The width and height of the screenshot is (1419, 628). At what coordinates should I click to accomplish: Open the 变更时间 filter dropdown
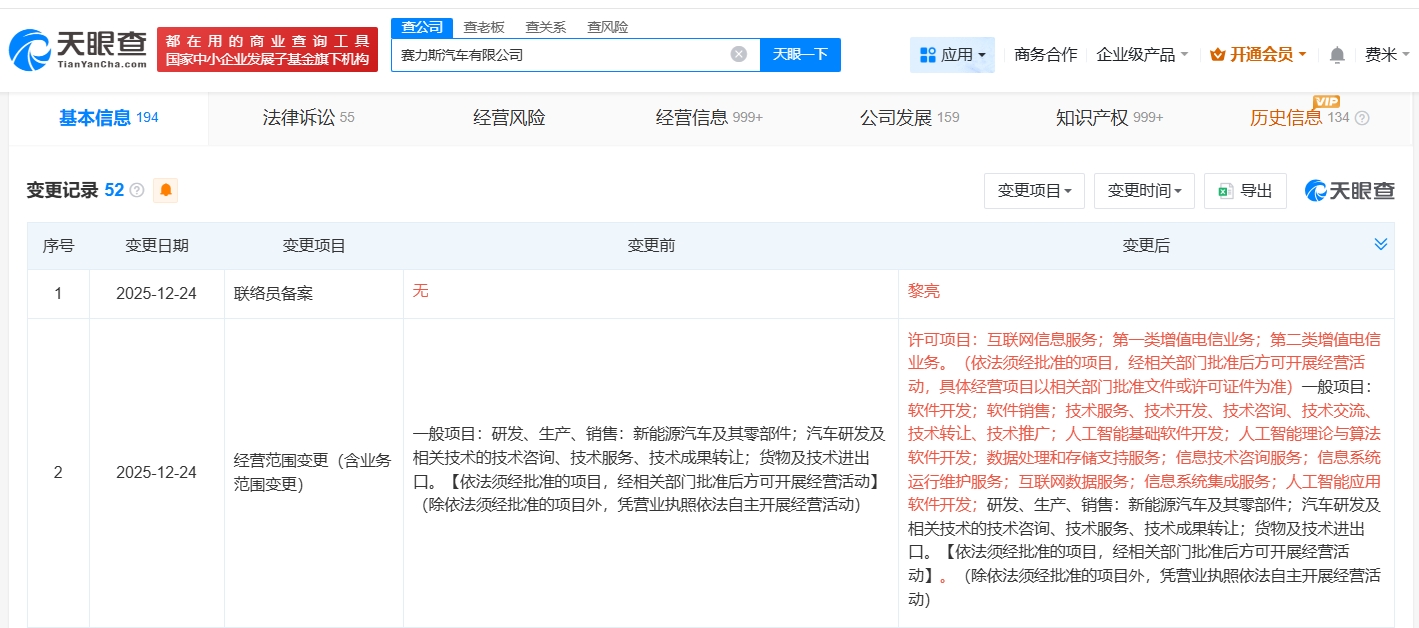point(1144,191)
